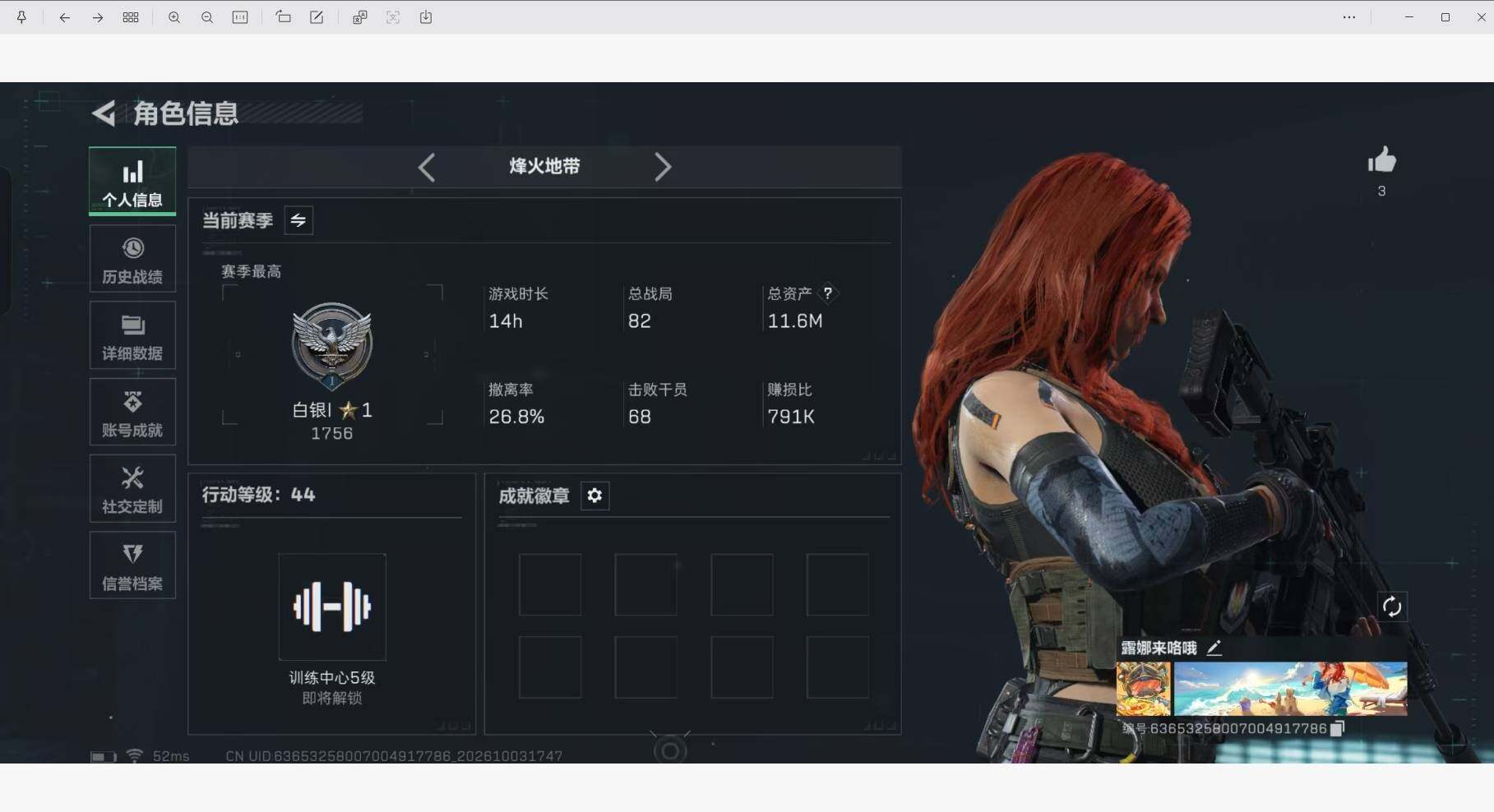1494x812 pixels.
Task: Click the 总资产 question mark help icon
Action: [x=828, y=293]
